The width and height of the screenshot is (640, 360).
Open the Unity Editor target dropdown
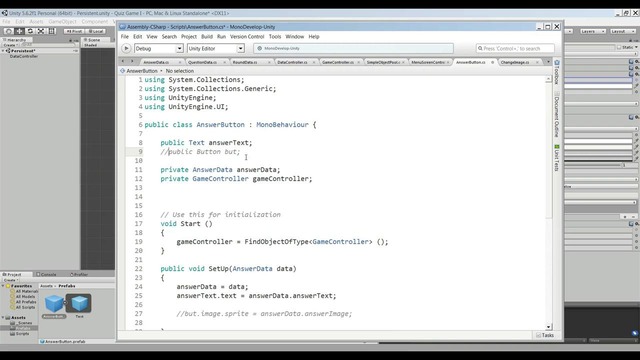tap(216, 49)
